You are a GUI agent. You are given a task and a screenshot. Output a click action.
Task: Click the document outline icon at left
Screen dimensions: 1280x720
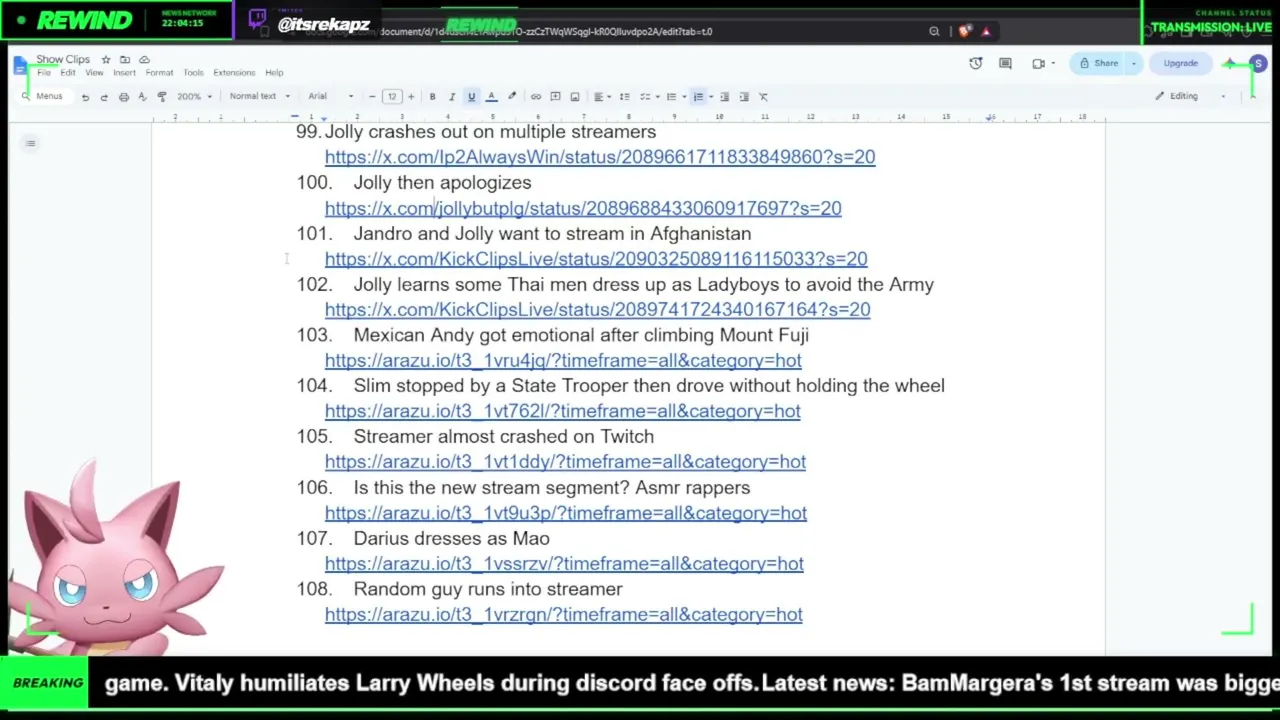(30, 143)
